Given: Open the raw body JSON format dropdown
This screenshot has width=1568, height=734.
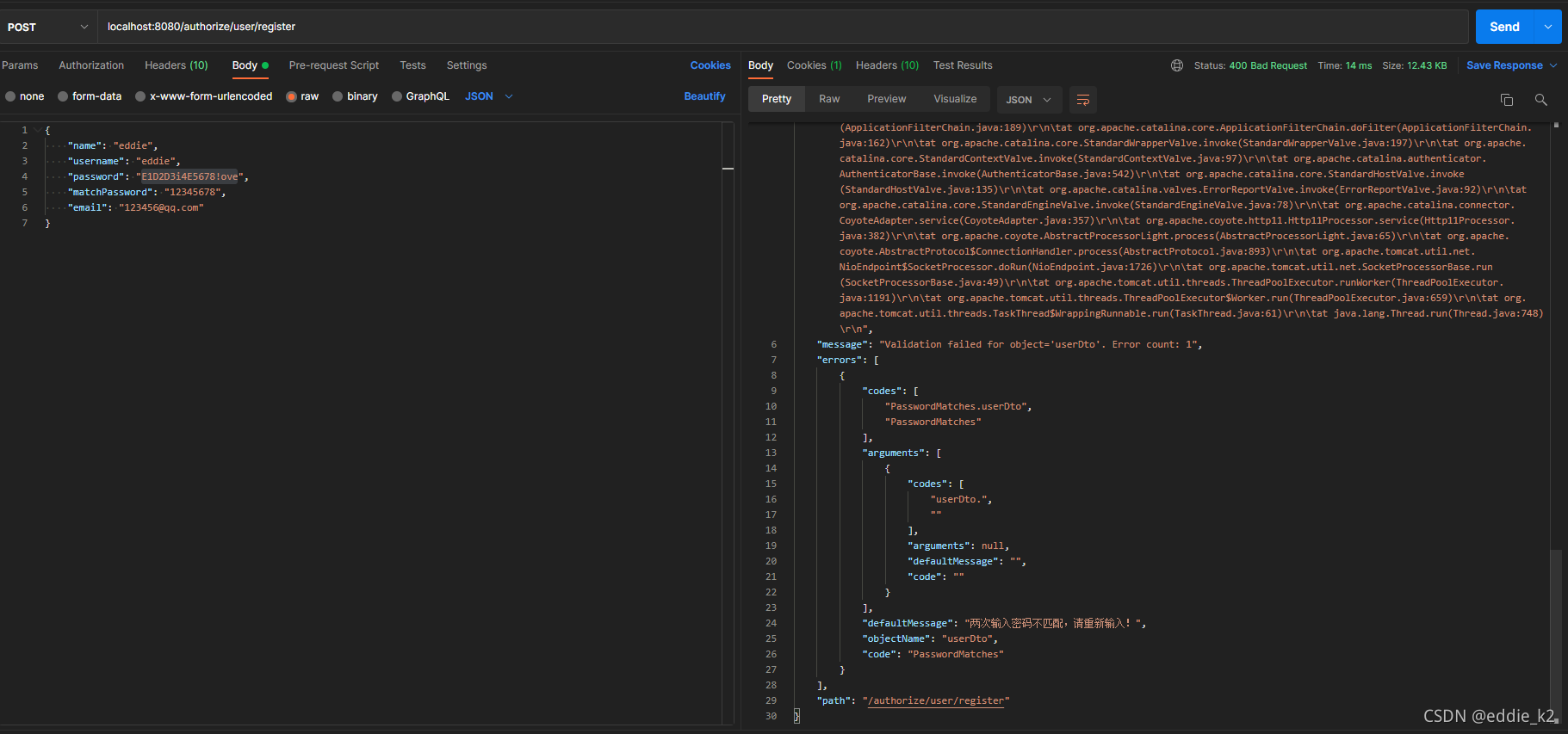Looking at the screenshot, I should [x=489, y=96].
